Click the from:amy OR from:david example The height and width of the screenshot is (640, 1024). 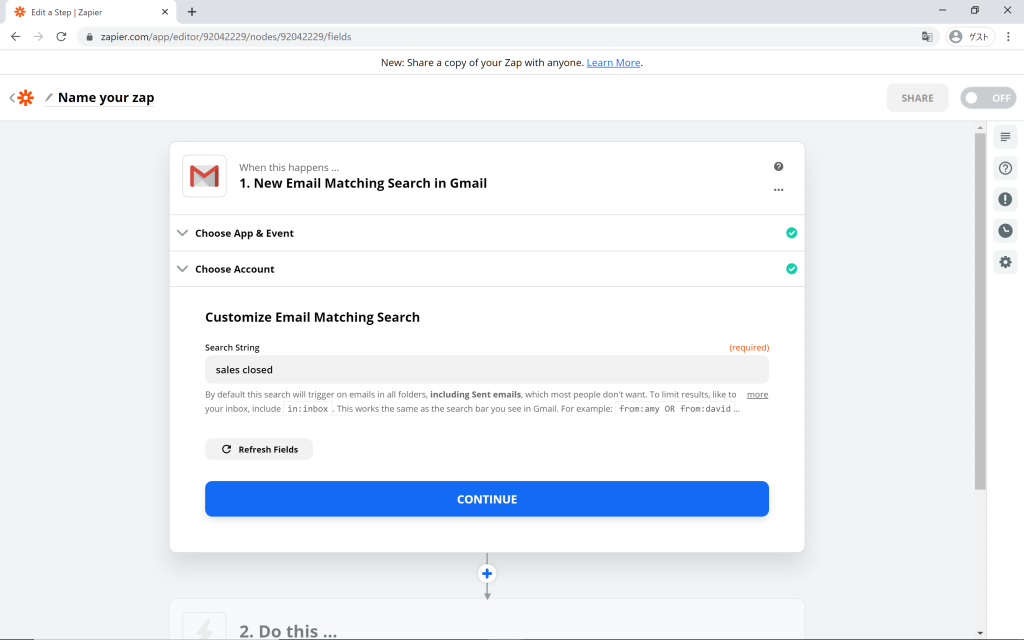click(675, 409)
